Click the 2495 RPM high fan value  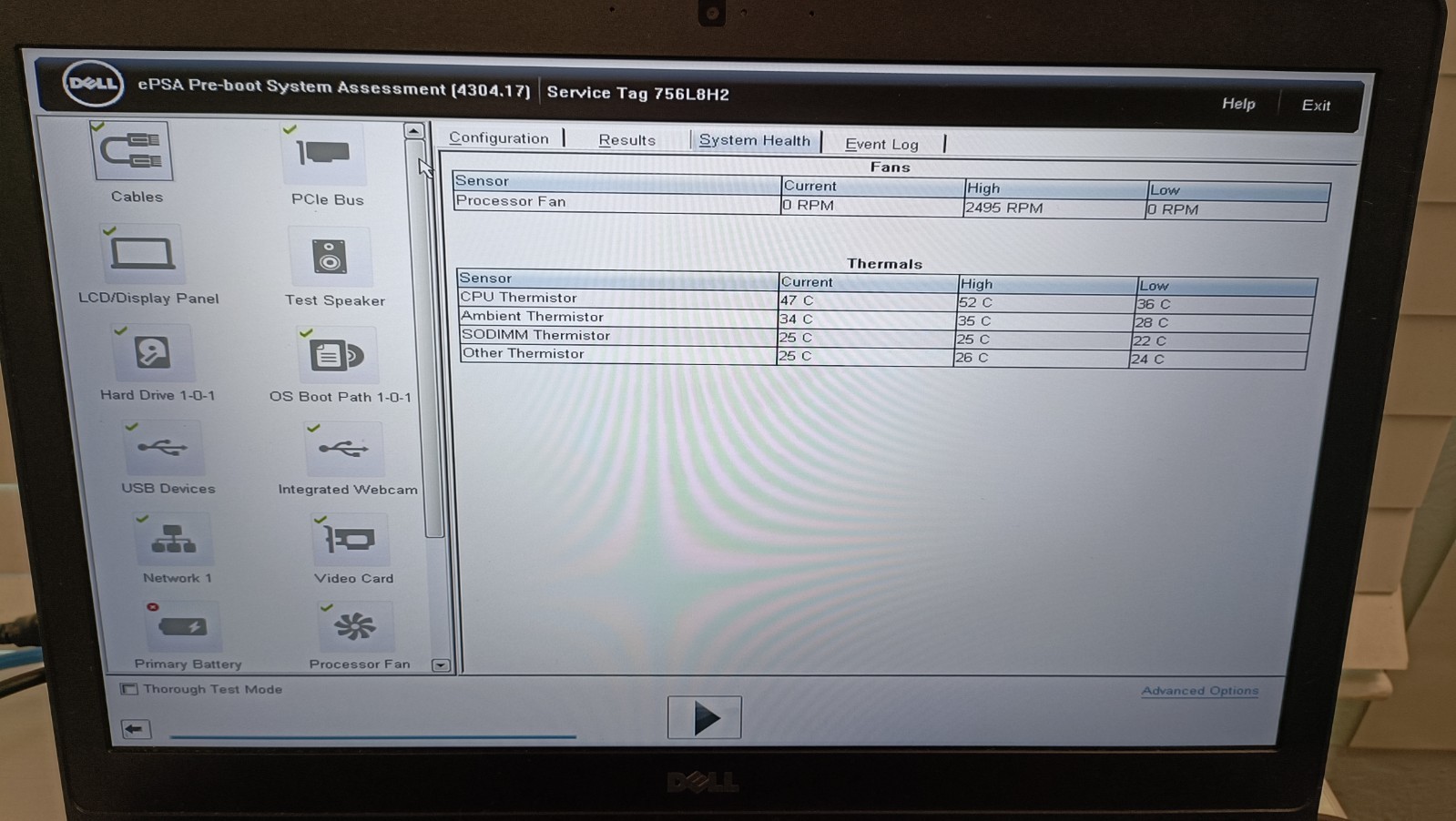pyautogui.click(x=1004, y=208)
